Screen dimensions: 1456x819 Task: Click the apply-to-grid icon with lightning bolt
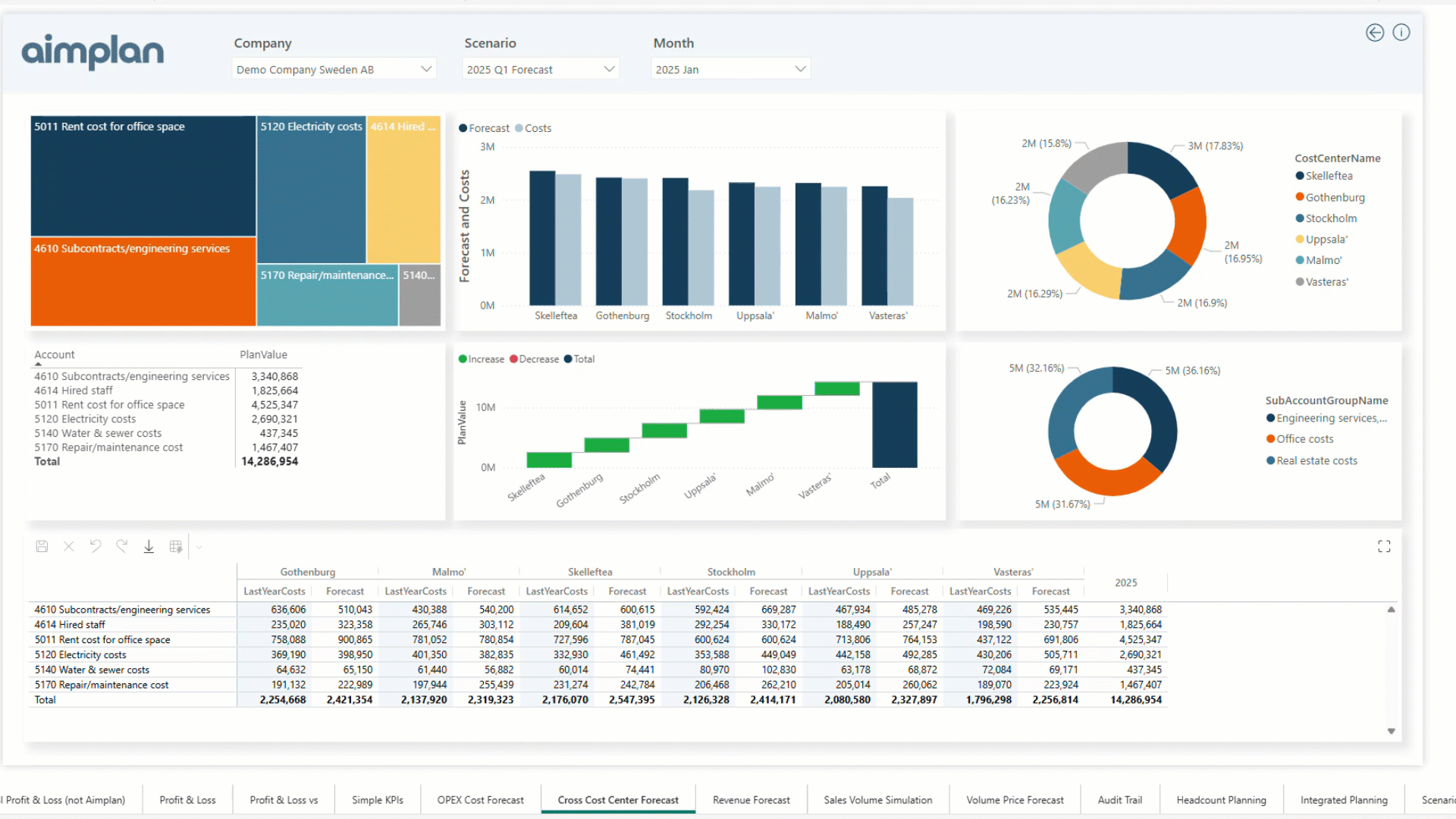coord(175,546)
